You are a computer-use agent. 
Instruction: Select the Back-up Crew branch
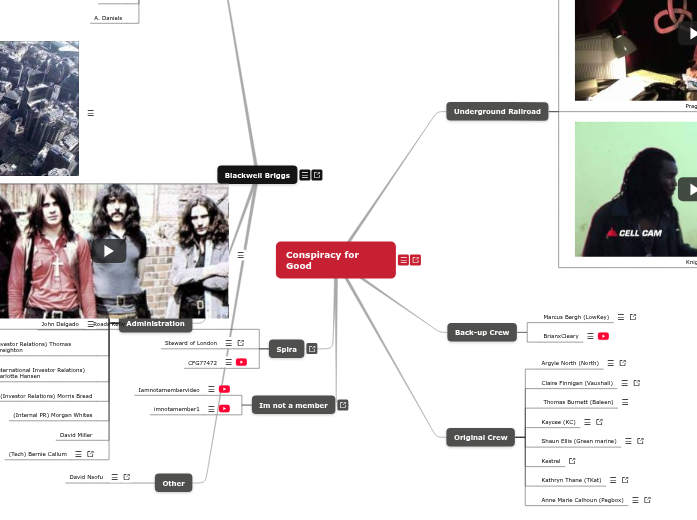point(481,332)
